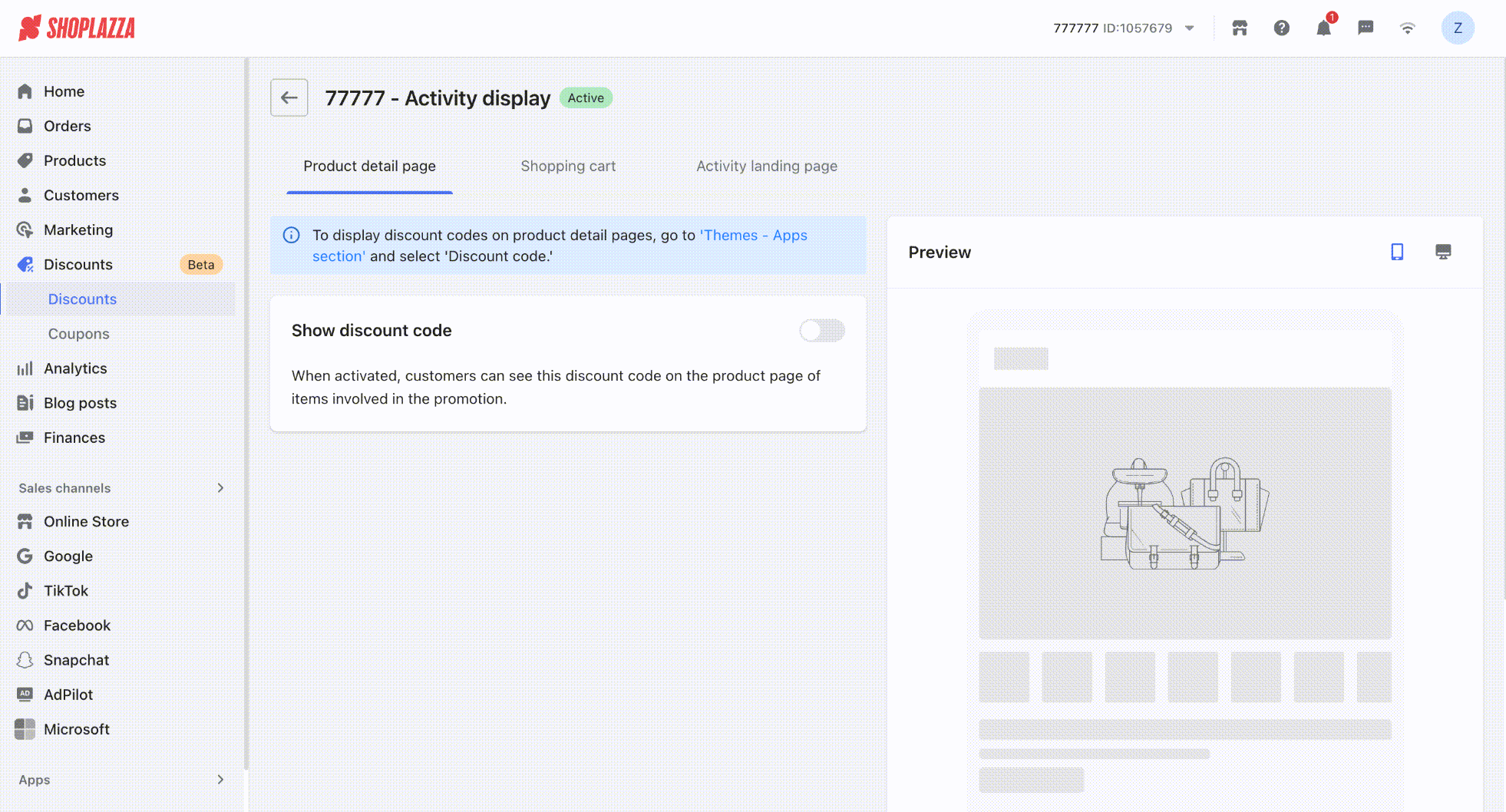
Task: Open Analytics from the sidebar
Action: click(x=75, y=368)
